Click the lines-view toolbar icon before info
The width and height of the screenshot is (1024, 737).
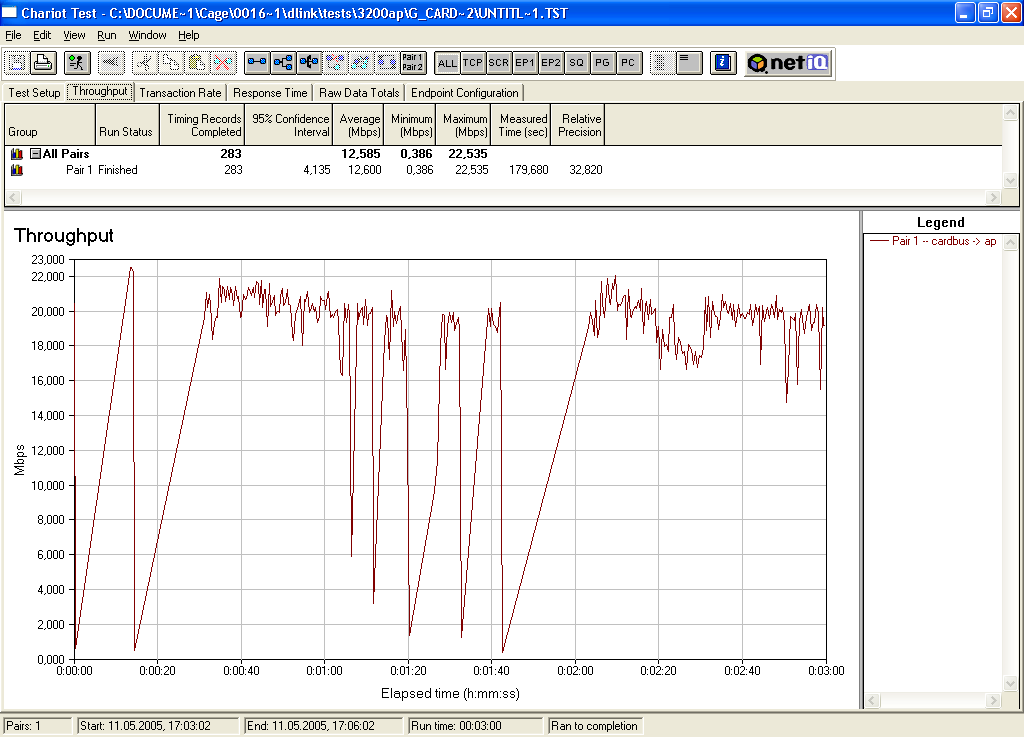point(689,63)
